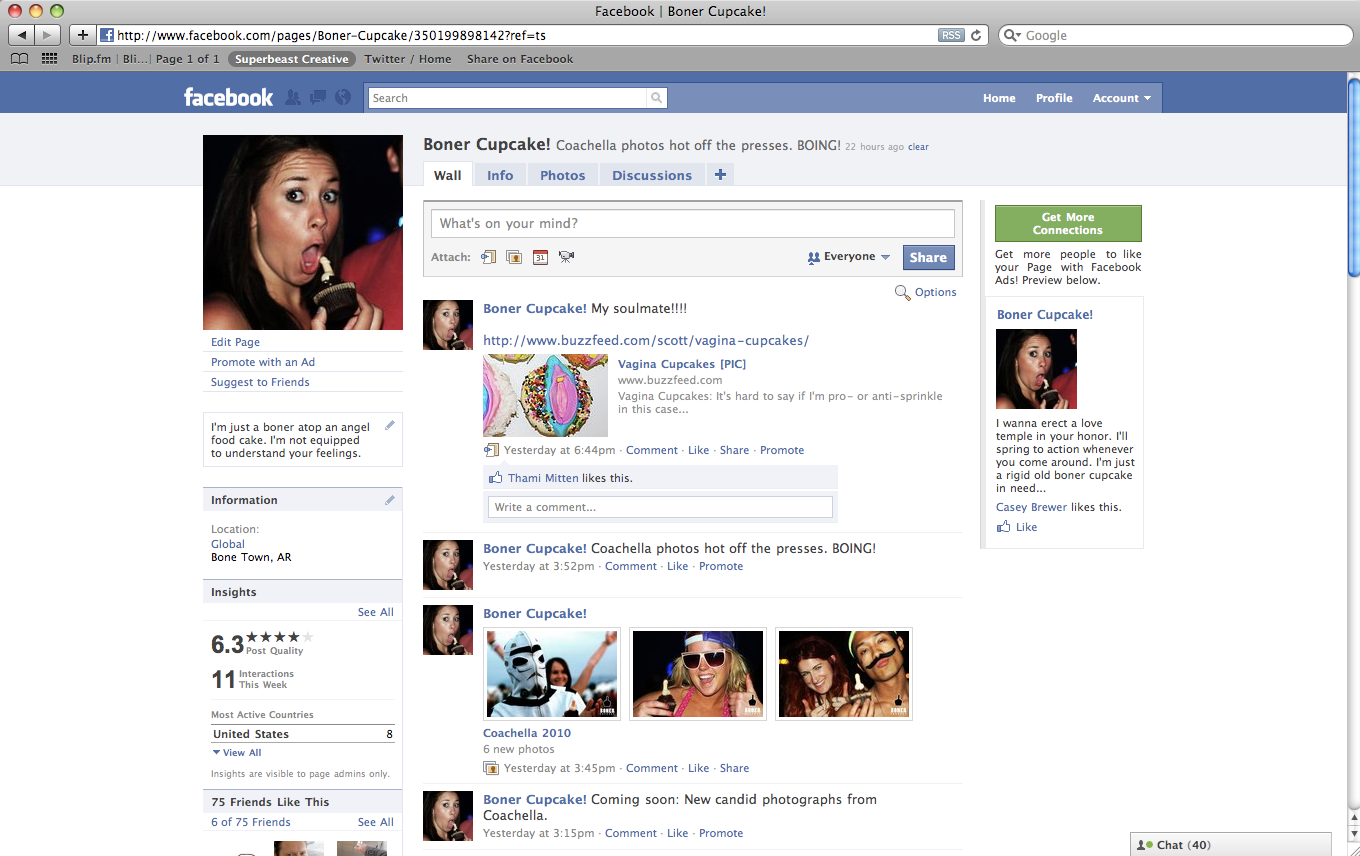1360x856 pixels.
Task: Switch to the Wall tab
Action: (447, 175)
